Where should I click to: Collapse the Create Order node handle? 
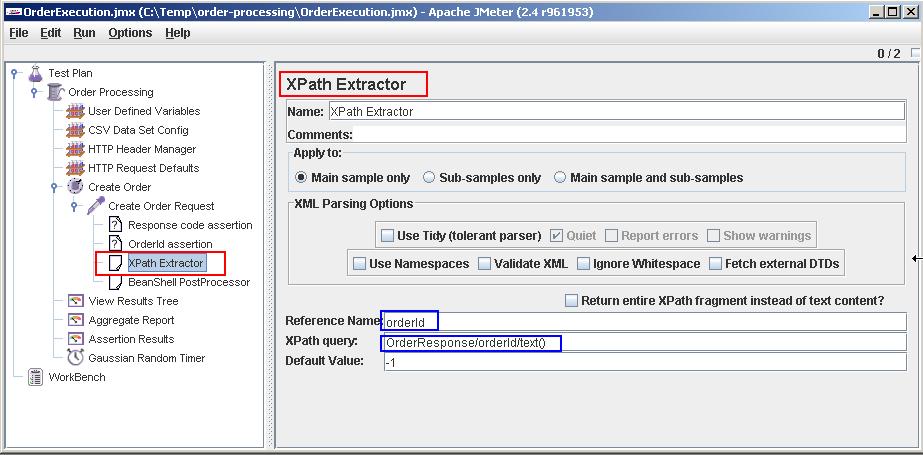(x=54, y=187)
